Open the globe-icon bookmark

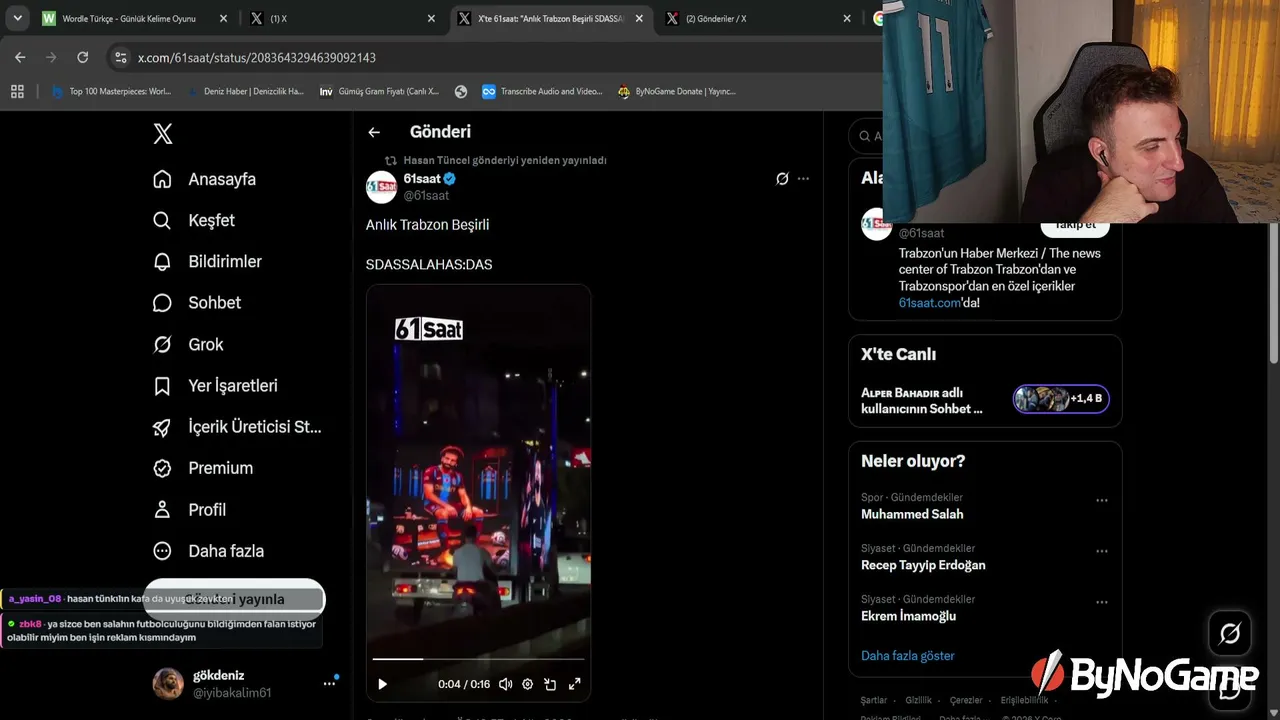click(x=461, y=91)
